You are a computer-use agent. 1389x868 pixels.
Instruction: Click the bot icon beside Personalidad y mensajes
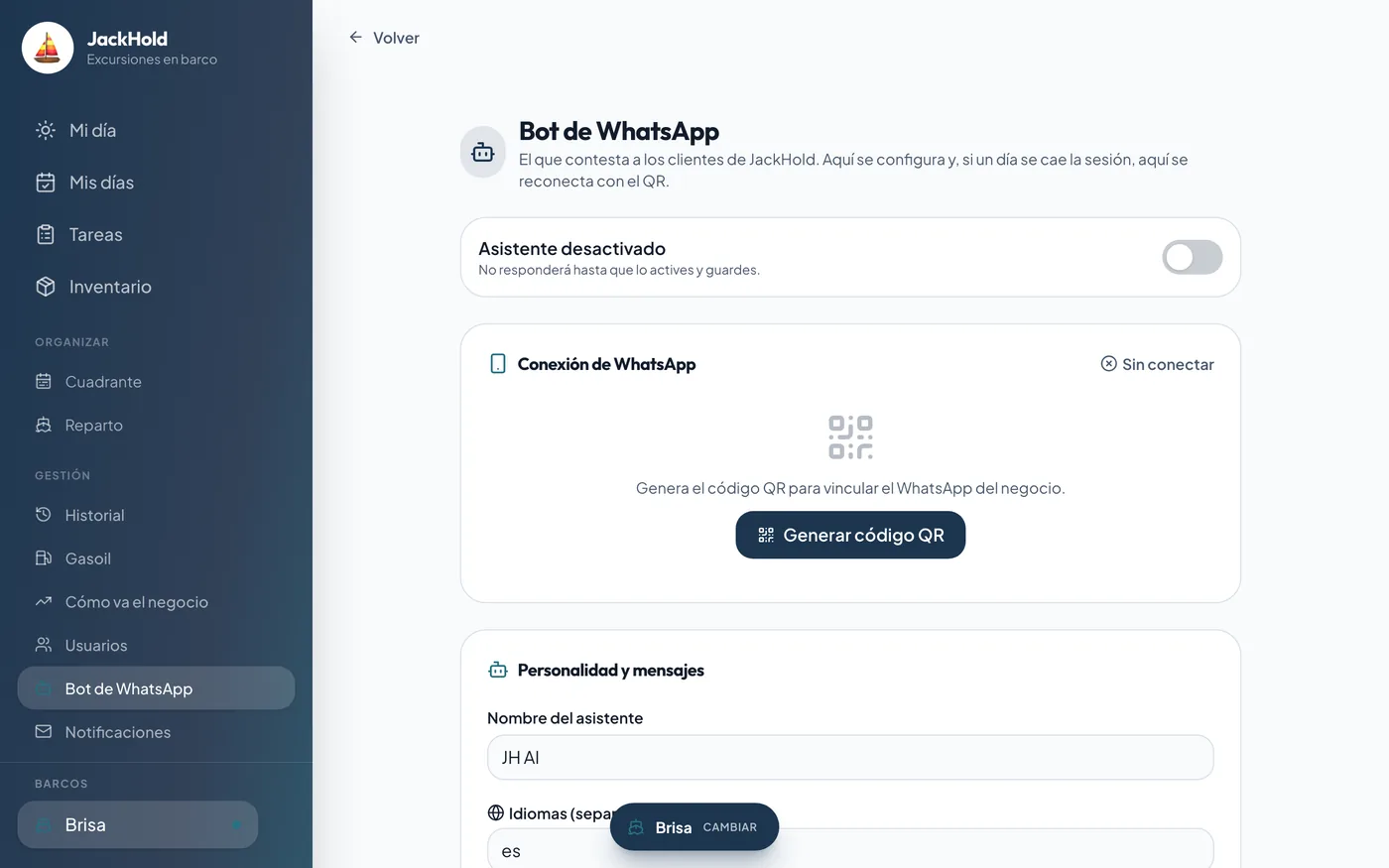coord(498,671)
